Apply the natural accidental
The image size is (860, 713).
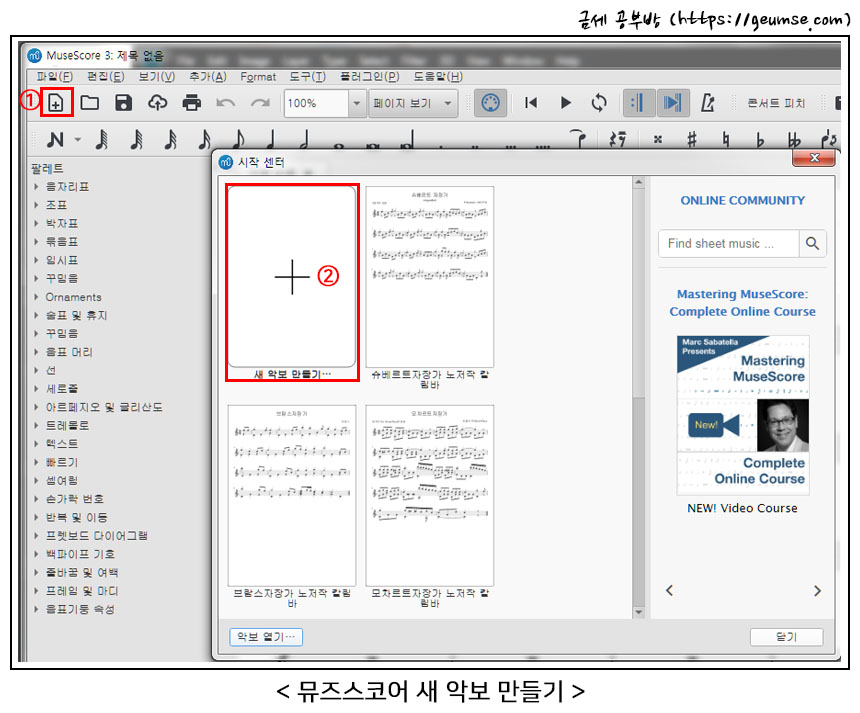coord(726,140)
